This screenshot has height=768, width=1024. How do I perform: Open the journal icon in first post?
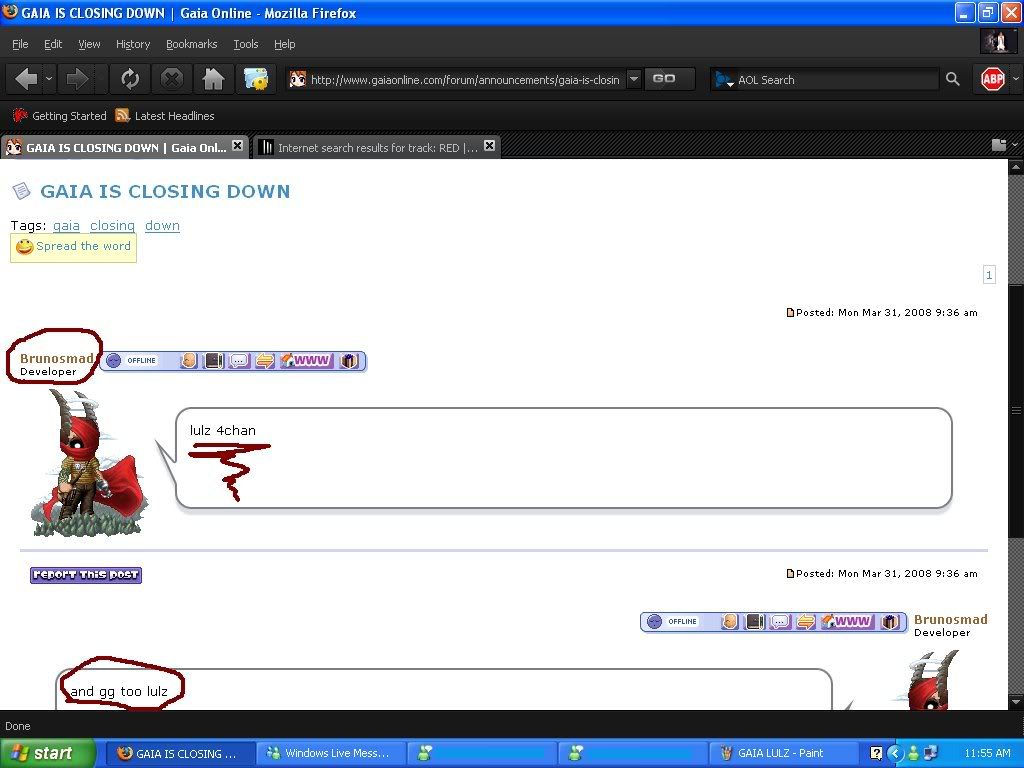[x=213, y=361]
